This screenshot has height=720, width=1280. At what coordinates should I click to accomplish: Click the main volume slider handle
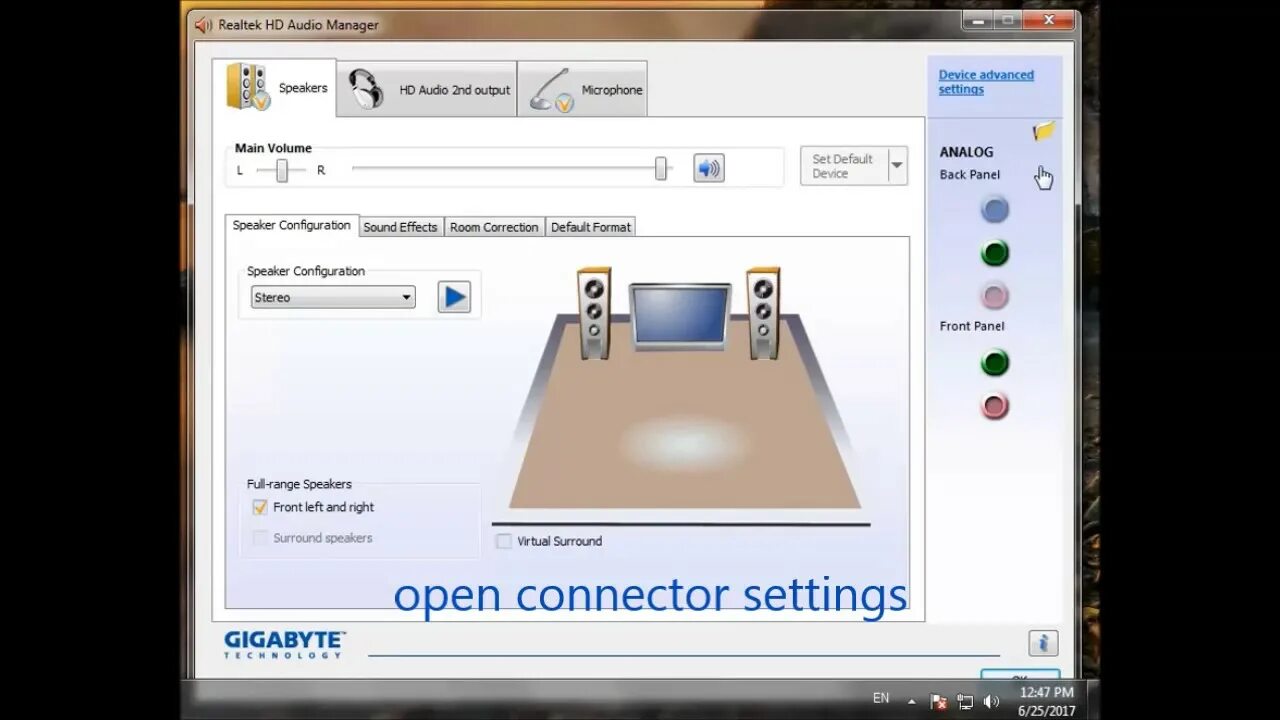coord(660,169)
